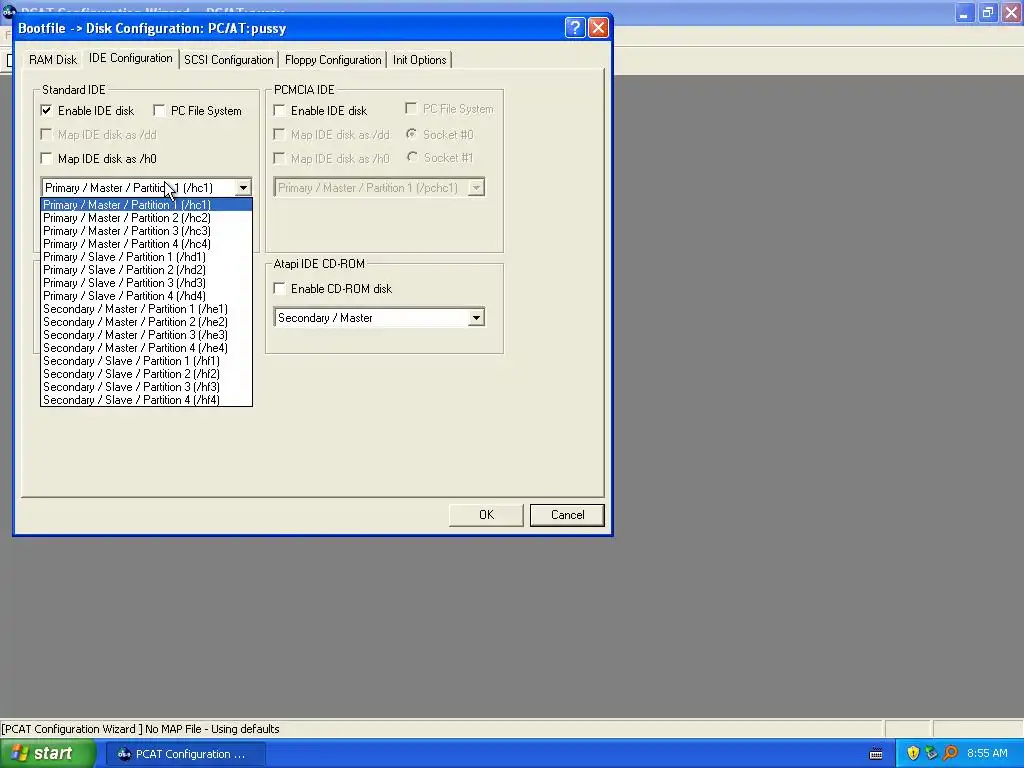Choose Primary / Master / Partition 1 (/hc1)
Image resolution: width=1024 pixels, height=768 pixels.
146,205
